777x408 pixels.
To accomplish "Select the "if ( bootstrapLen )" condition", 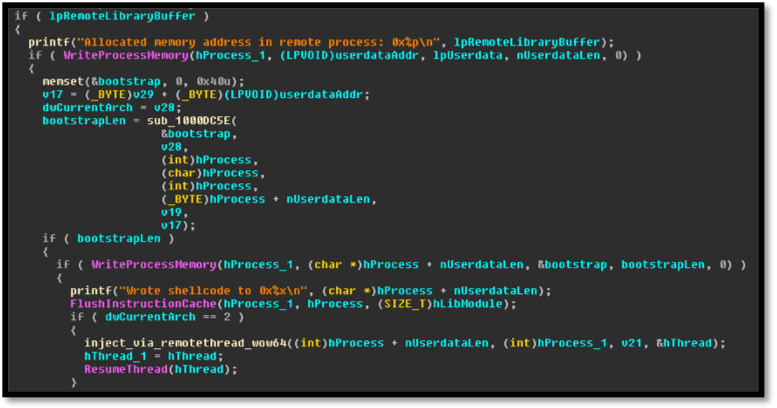I will pos(109,238).
